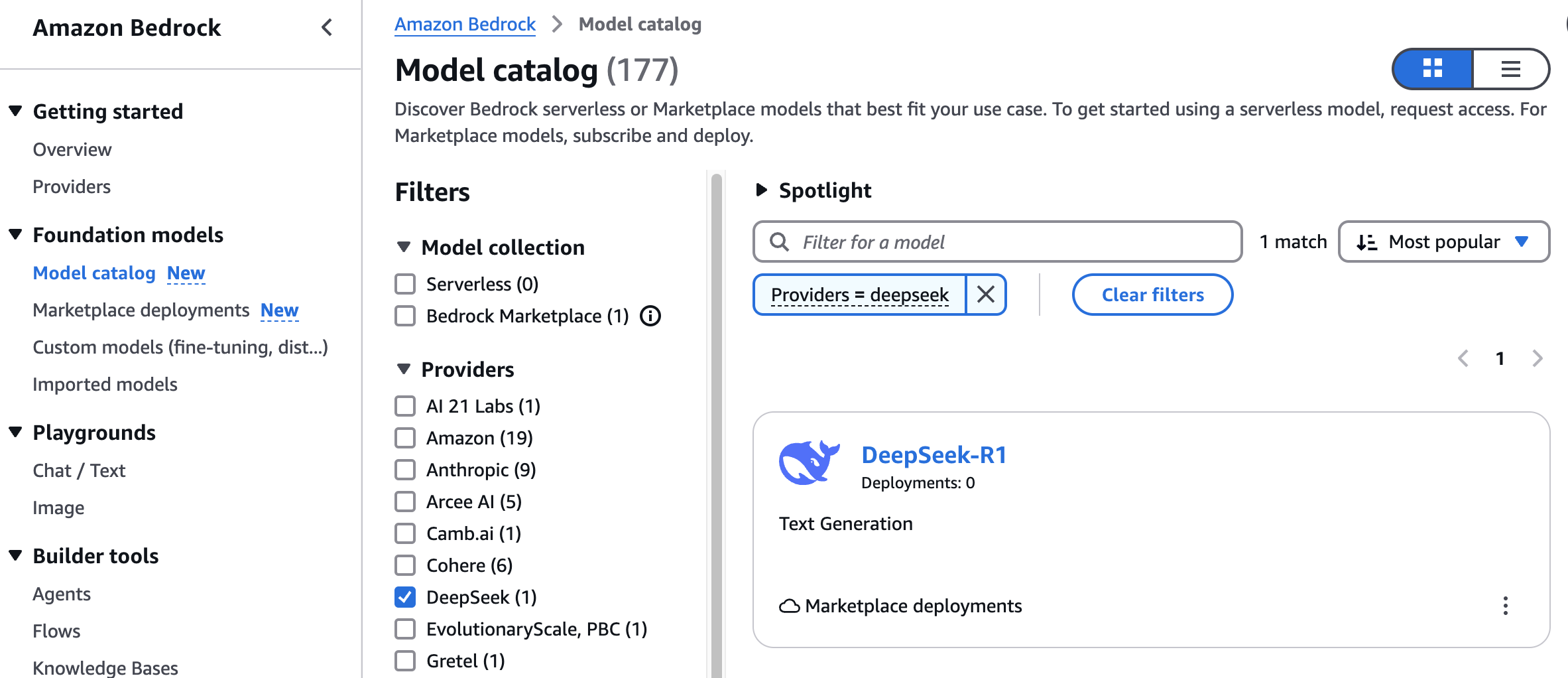Check the Anthropic provider filter
The width and height of the screenshot is (1568, 678).
tap(405, 470)
